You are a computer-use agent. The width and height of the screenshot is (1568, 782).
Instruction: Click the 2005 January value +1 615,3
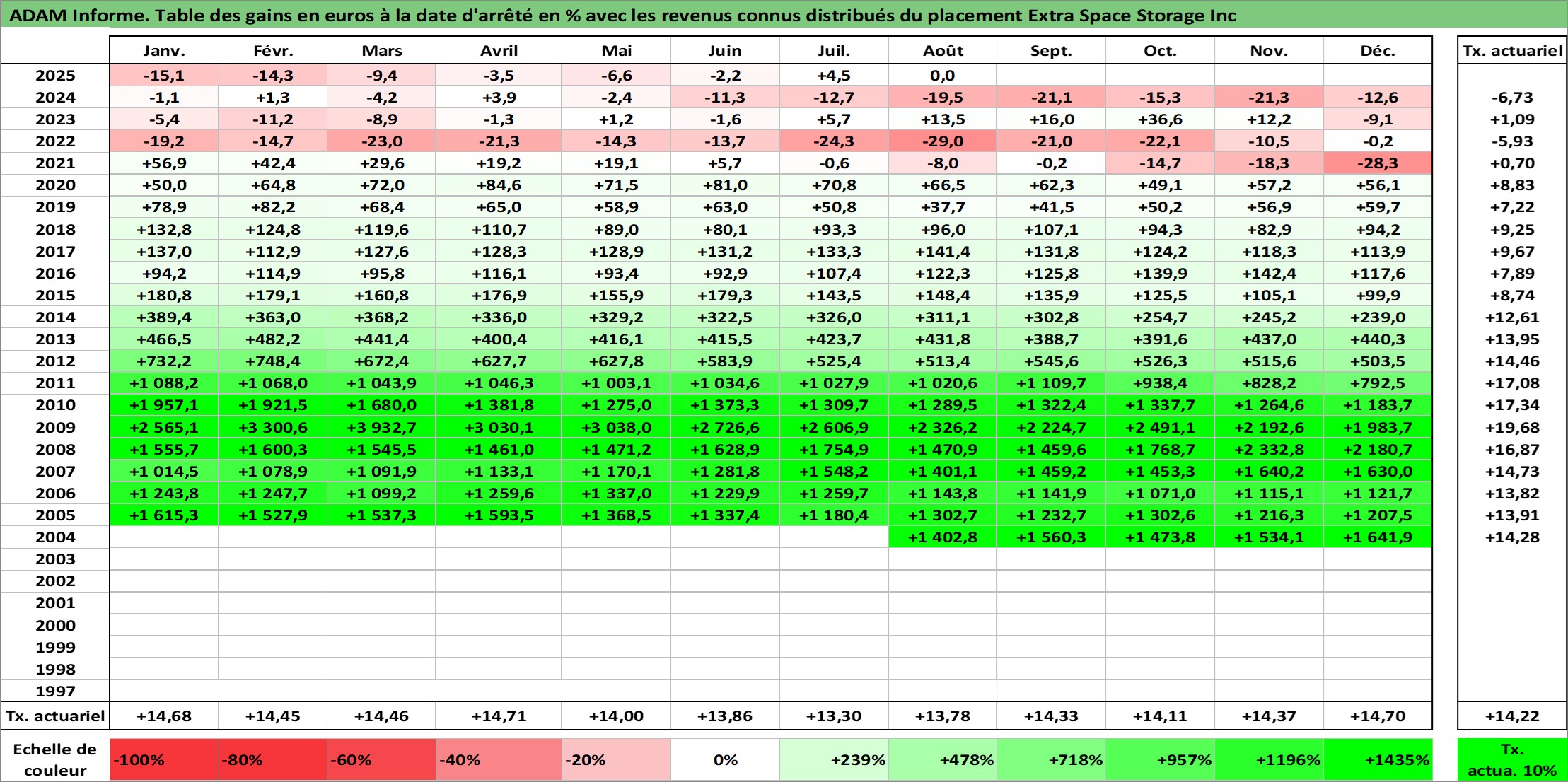(164, 515)
